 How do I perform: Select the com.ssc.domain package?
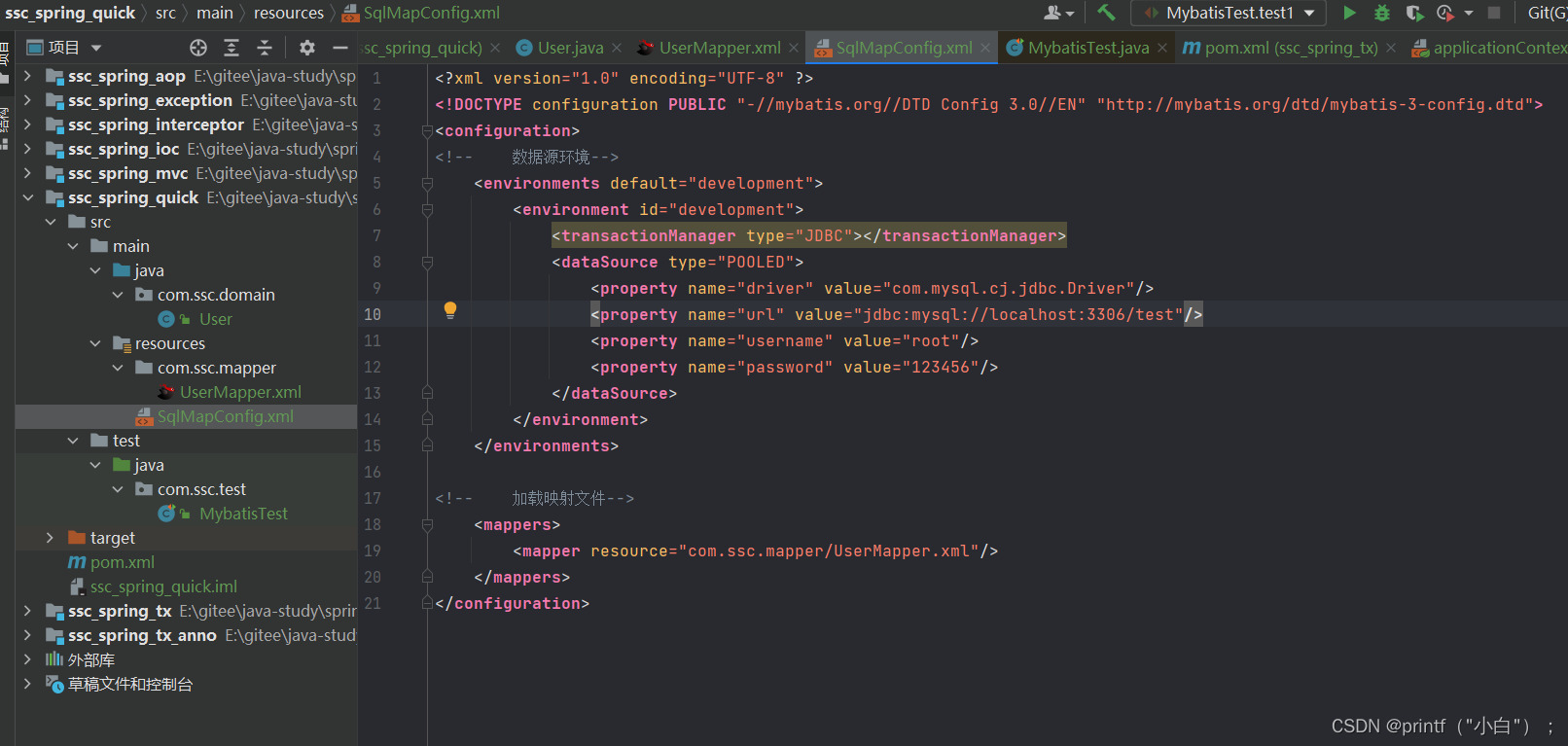(x=216, y=295)
